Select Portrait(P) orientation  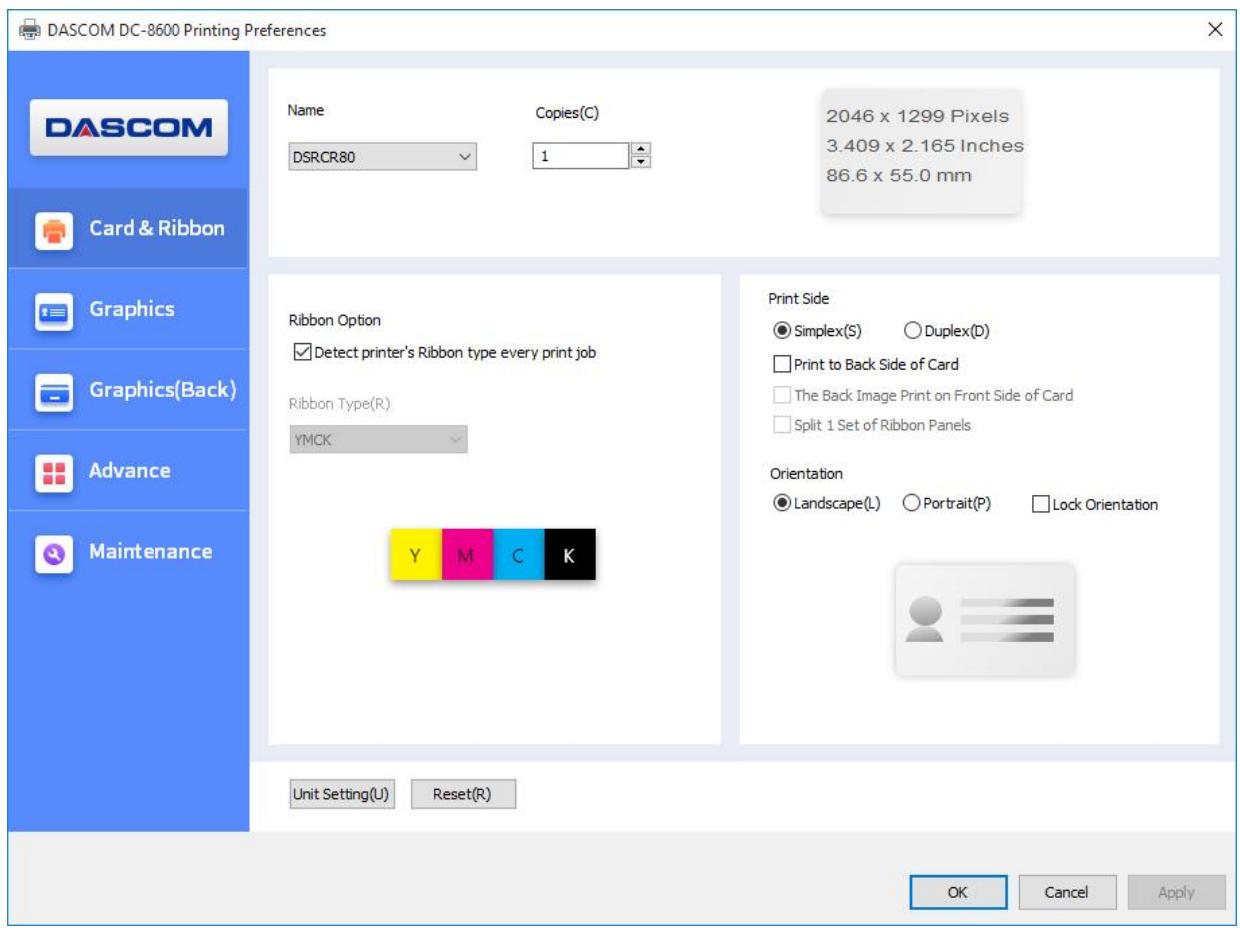911,503
